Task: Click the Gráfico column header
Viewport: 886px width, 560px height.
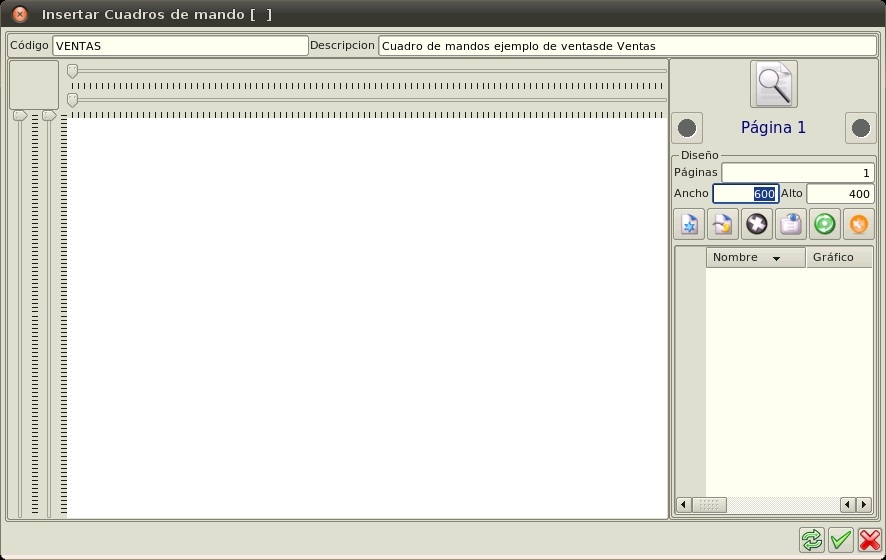Action: click(x=839, y=257)
